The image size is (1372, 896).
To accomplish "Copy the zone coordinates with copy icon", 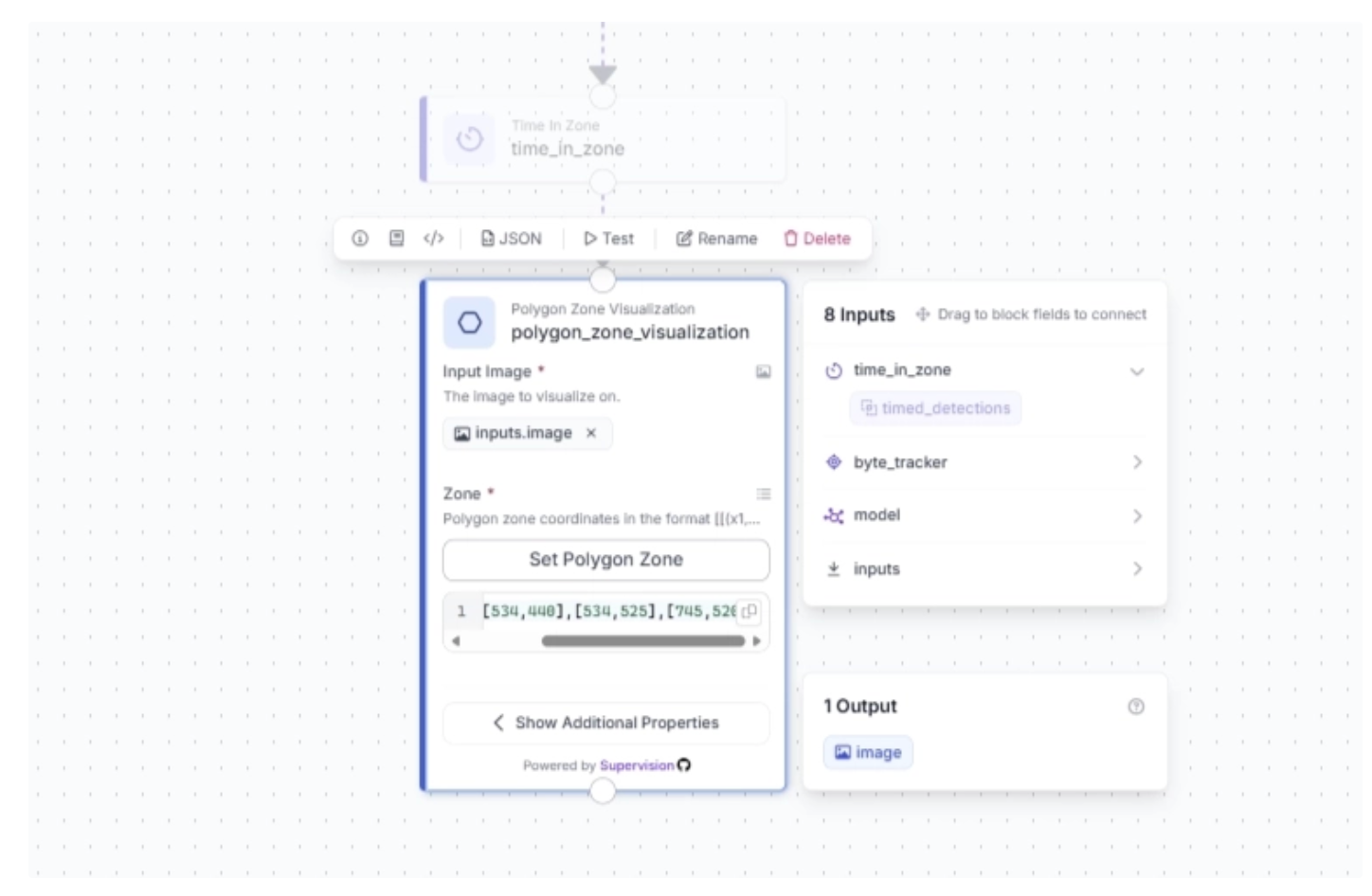I will click(749, 611).
